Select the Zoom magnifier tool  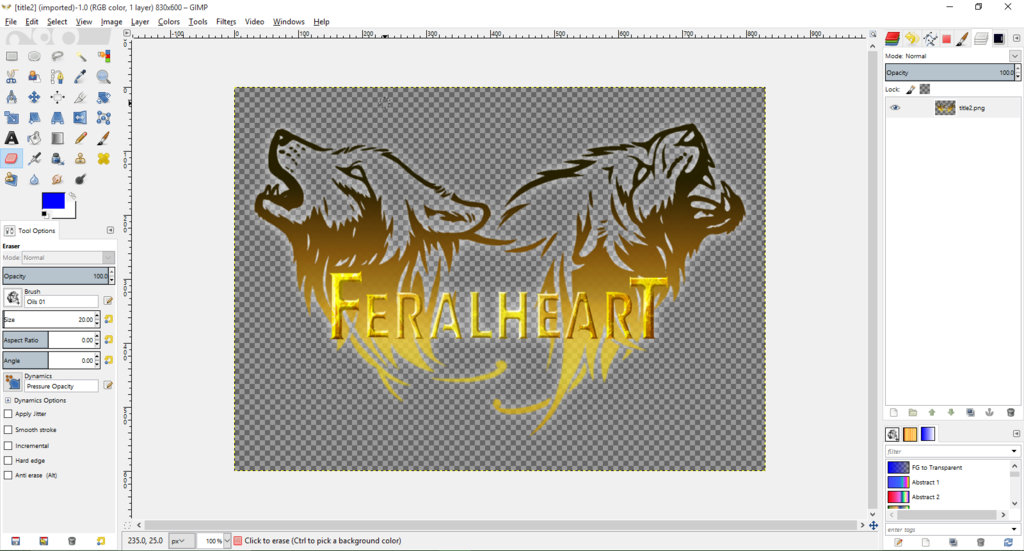(x=103, y=77)
